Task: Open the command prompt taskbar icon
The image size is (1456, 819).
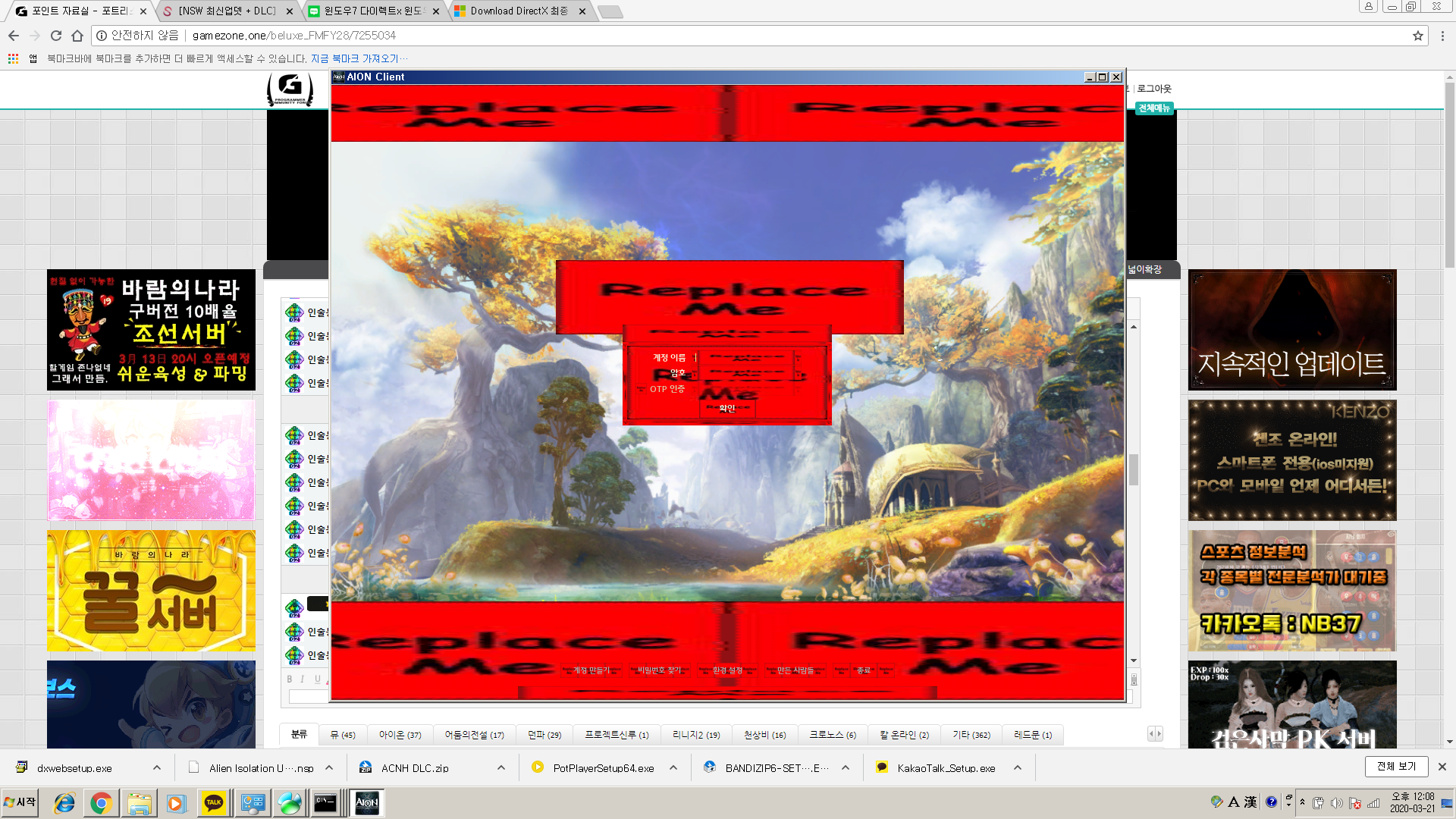Action: (x=325, y=802)
